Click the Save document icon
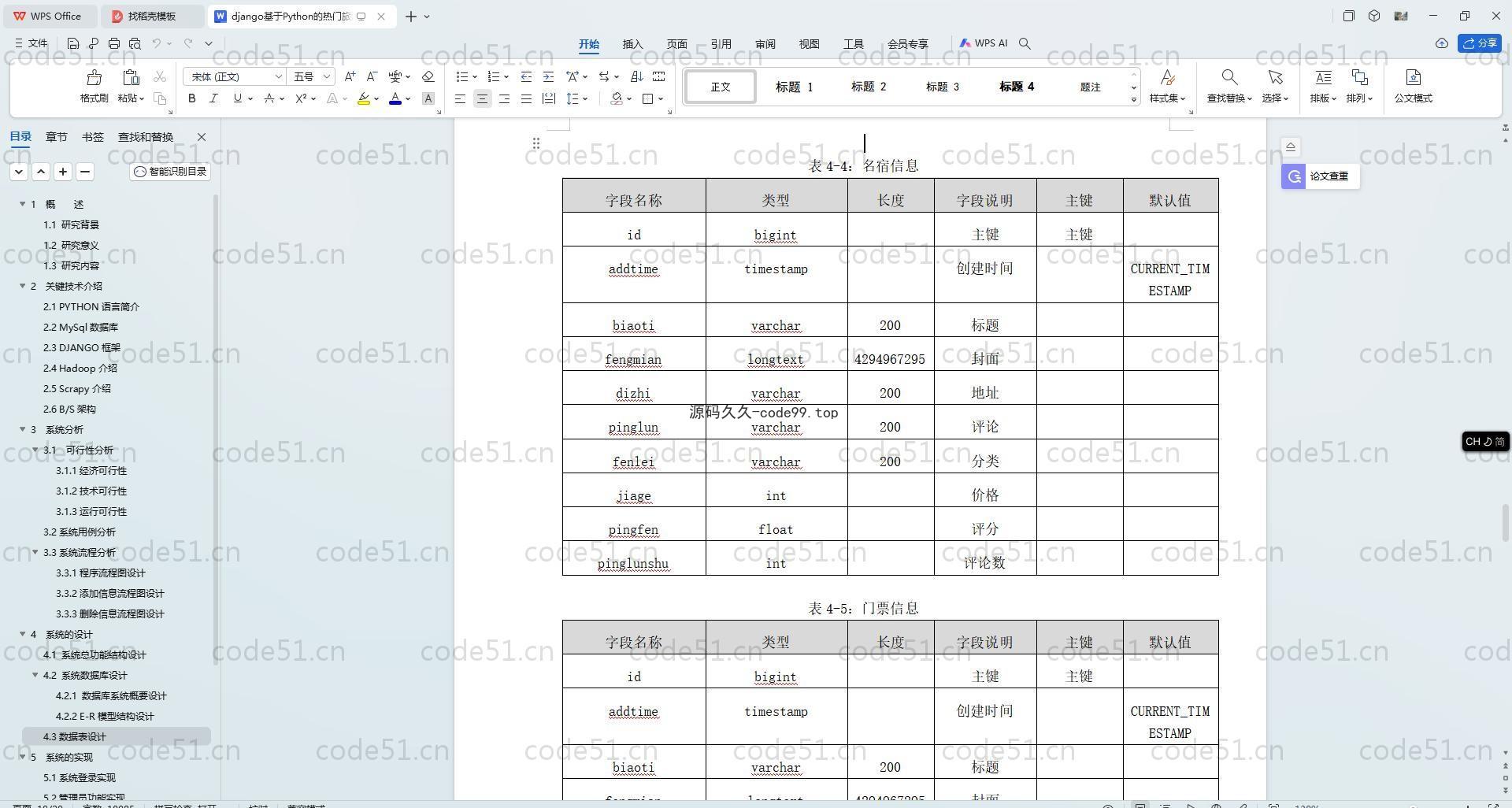This screenshot has height=808, width=1512. (73, 43)
